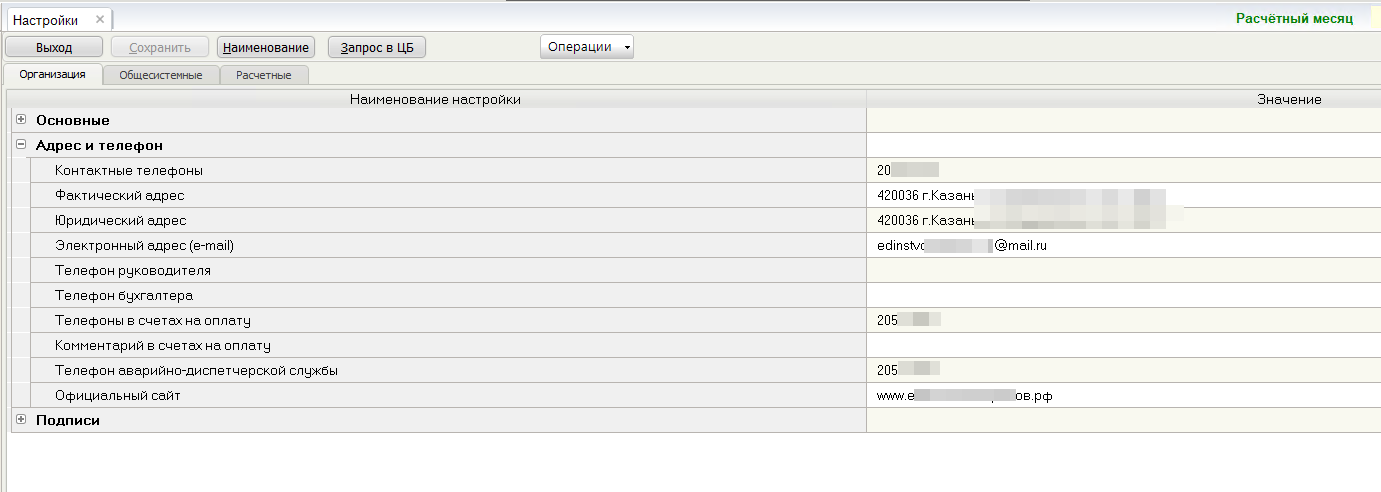1381x492 pixels.
Task: Switch to the Общесистемные tab
Action: pos(160,75)
